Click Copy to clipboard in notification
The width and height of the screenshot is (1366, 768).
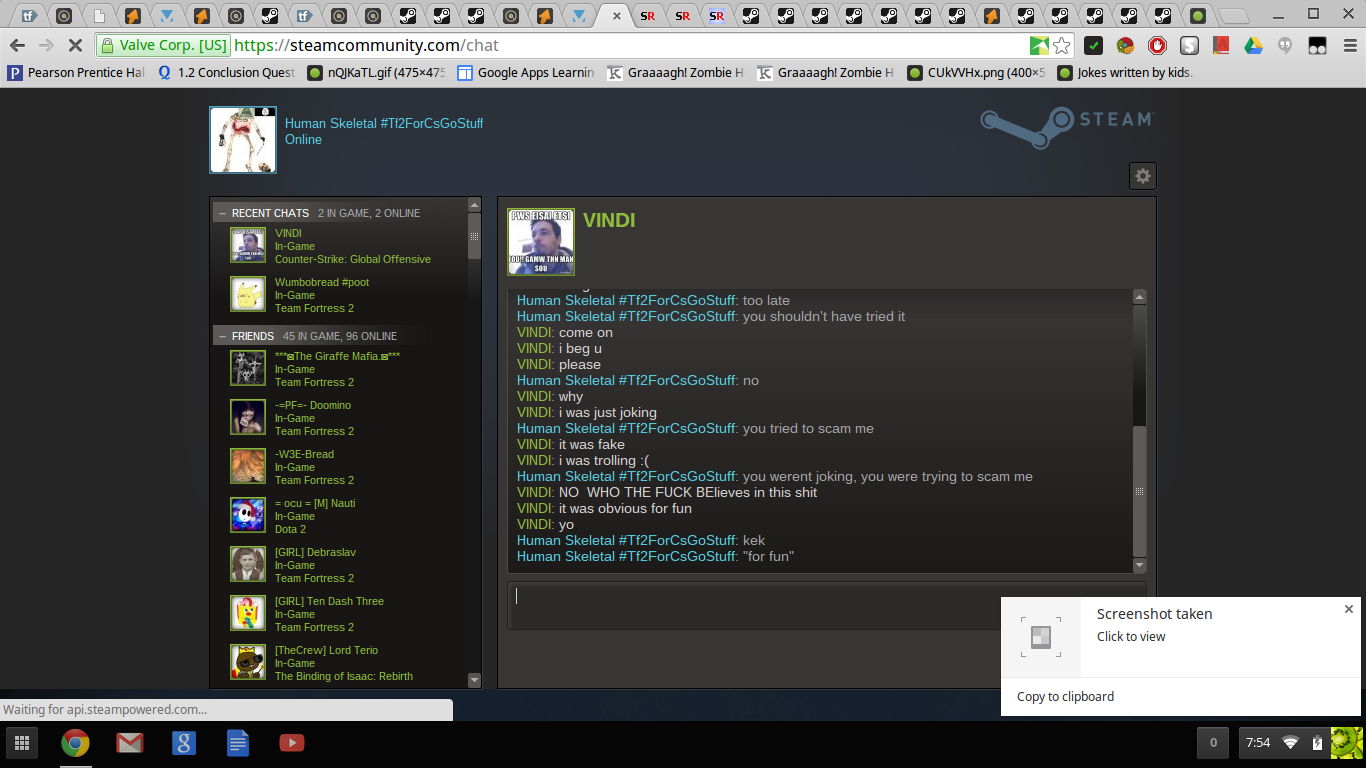point(1065,697)
